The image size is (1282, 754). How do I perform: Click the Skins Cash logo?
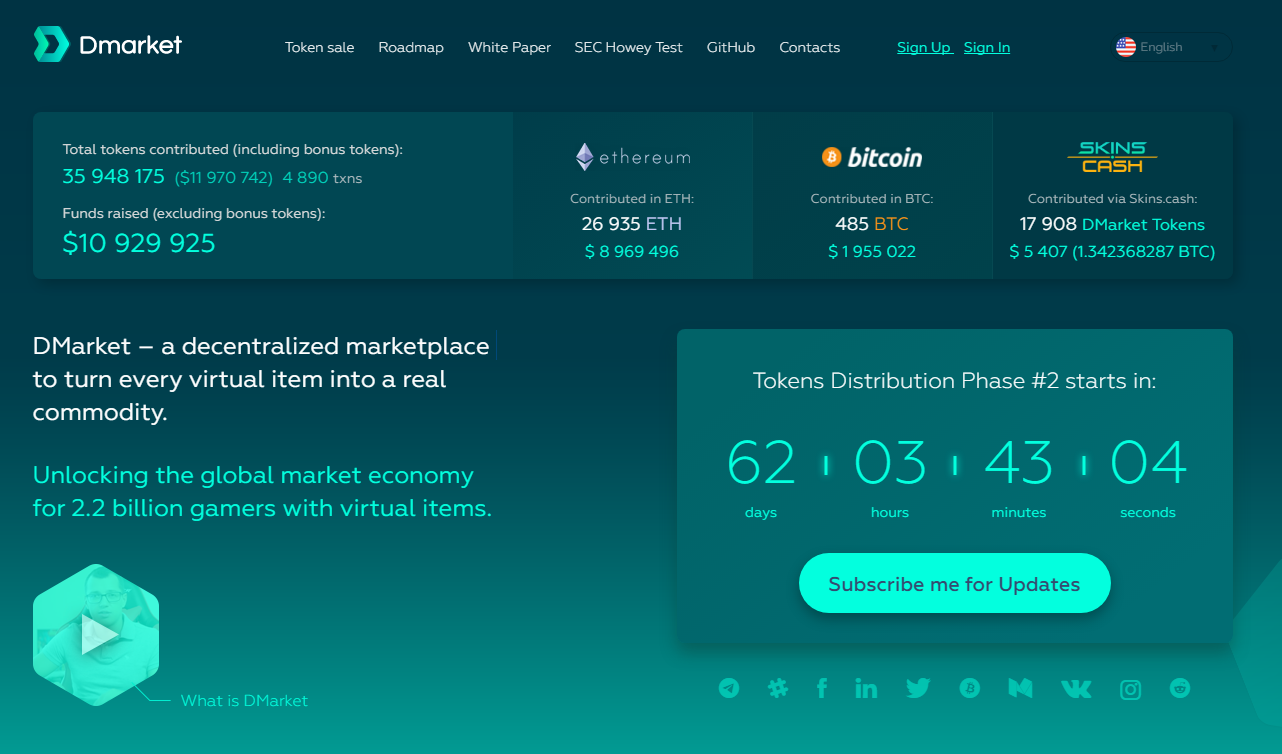coord(1112,156)
